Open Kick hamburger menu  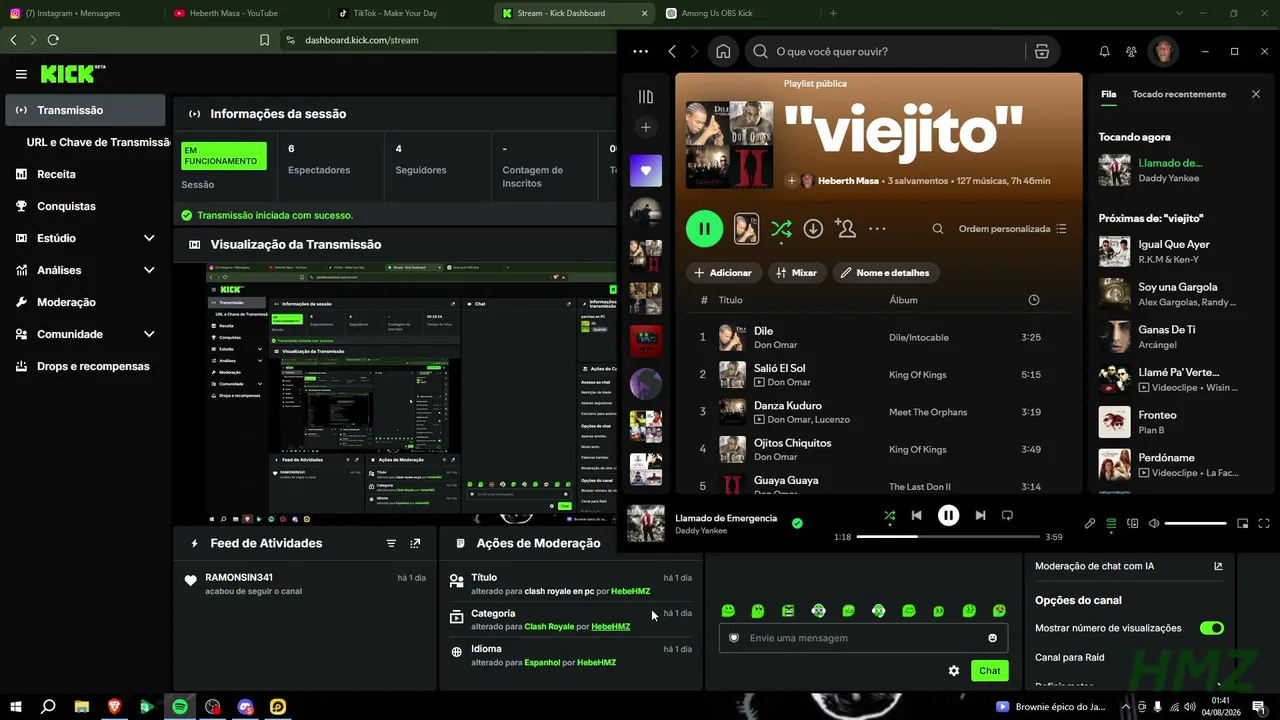point(21,74)
